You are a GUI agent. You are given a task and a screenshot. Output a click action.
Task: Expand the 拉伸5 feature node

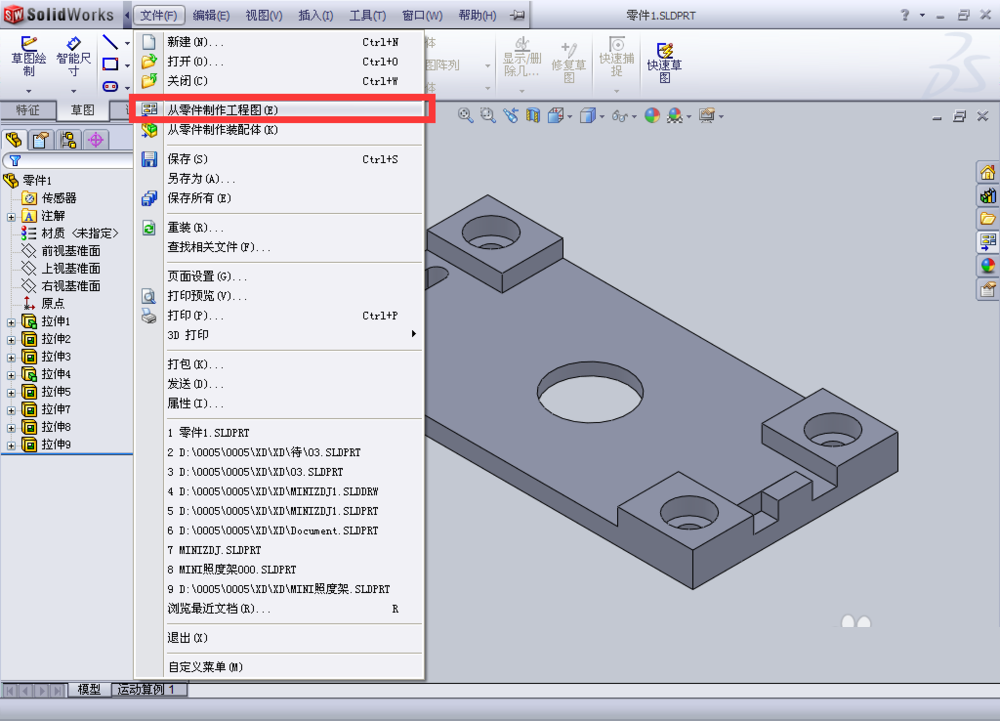(11, 393)
